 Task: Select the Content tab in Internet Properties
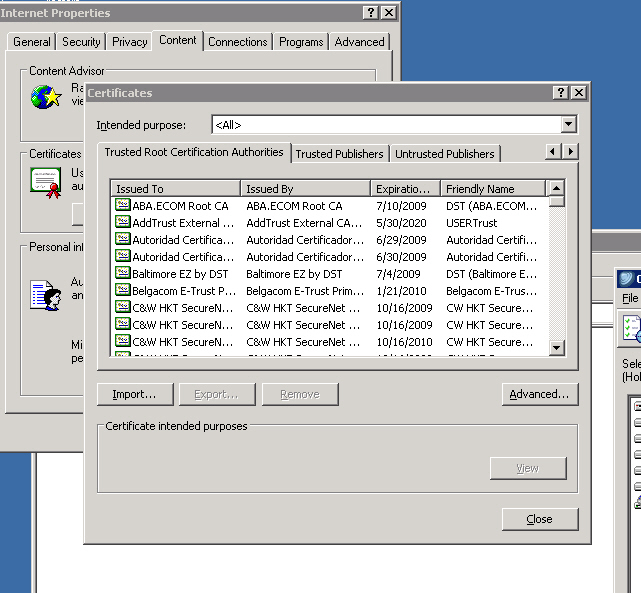click(x=177, y=40)
